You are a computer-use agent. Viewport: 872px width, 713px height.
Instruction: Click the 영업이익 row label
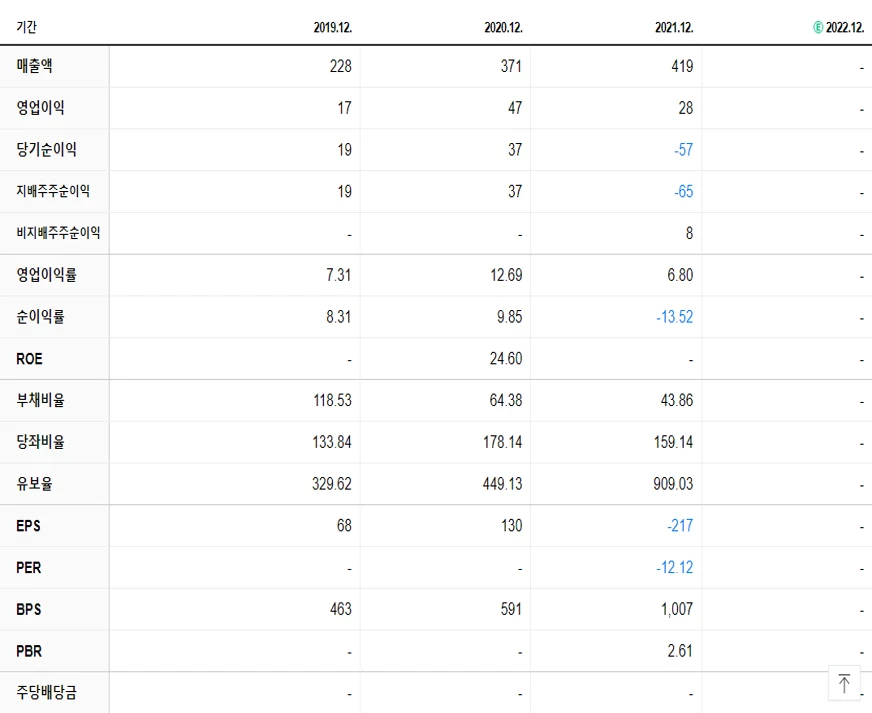pos(41,108)
